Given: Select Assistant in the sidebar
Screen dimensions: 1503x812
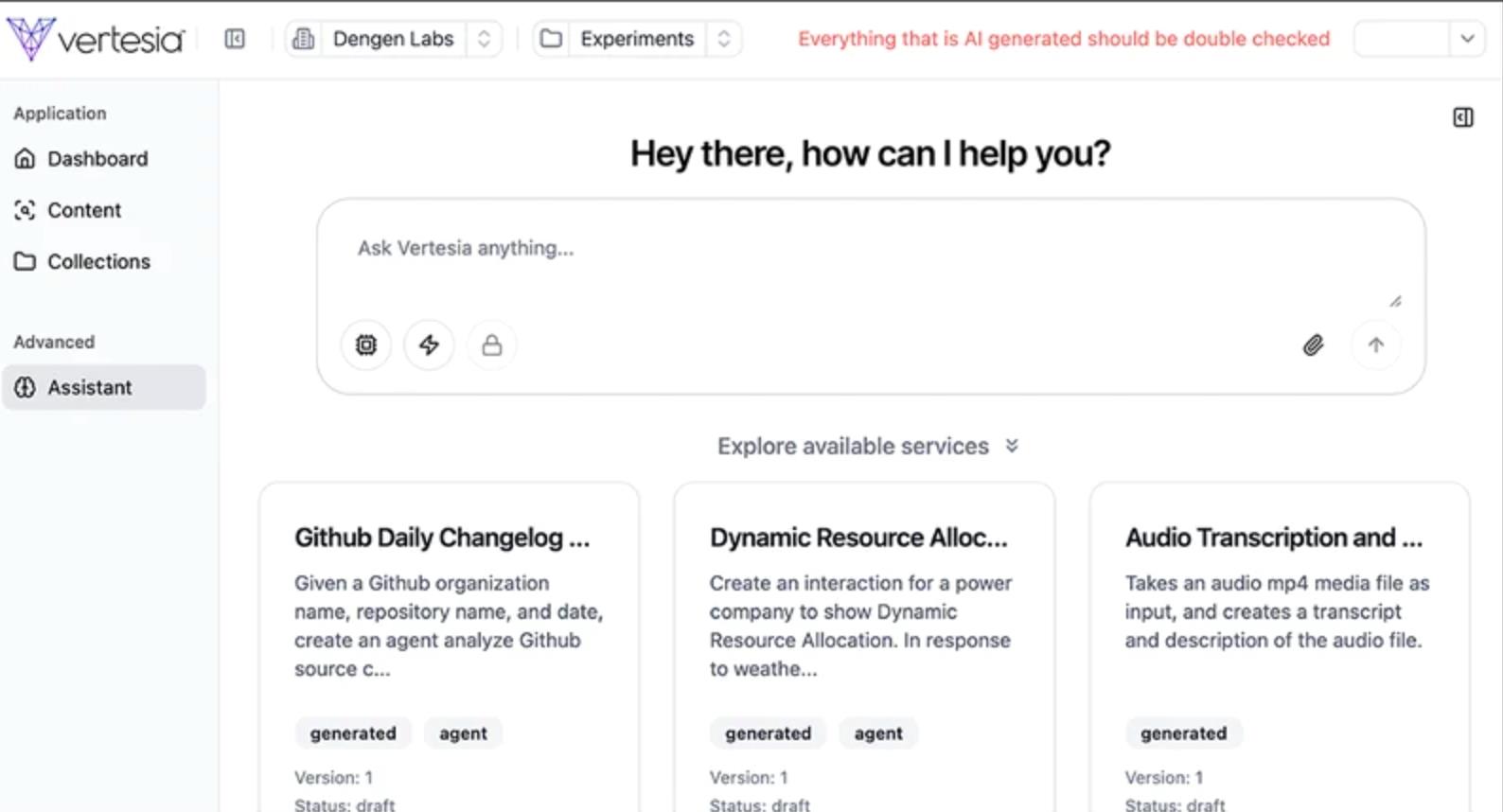Looking at the screenshot, I should point(90,387).
